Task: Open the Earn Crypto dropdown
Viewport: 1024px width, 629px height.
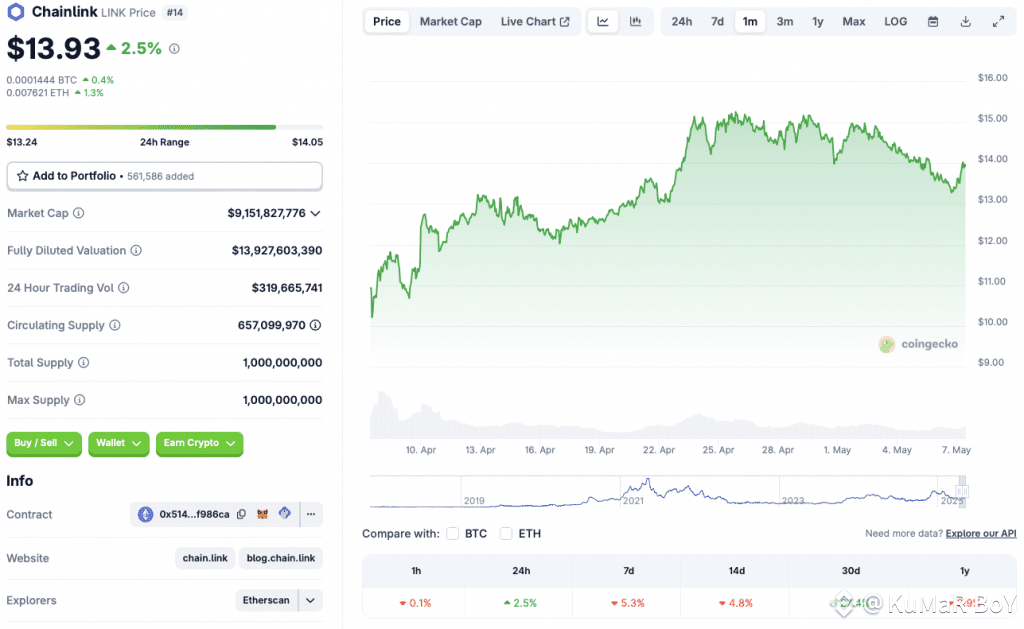Action: pyautogui.click(x=199, y=443)
